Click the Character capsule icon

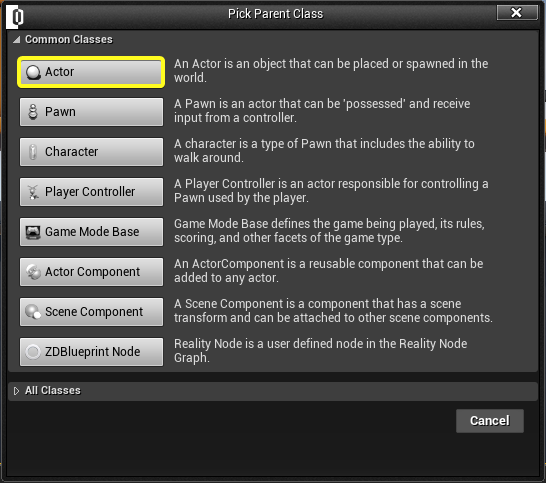pos(33,152)
